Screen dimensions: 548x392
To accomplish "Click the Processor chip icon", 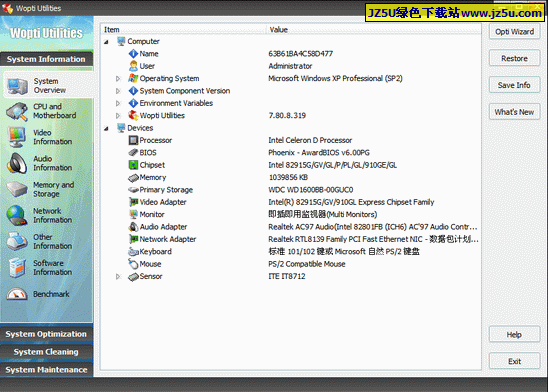I will [x=133, y=140].
